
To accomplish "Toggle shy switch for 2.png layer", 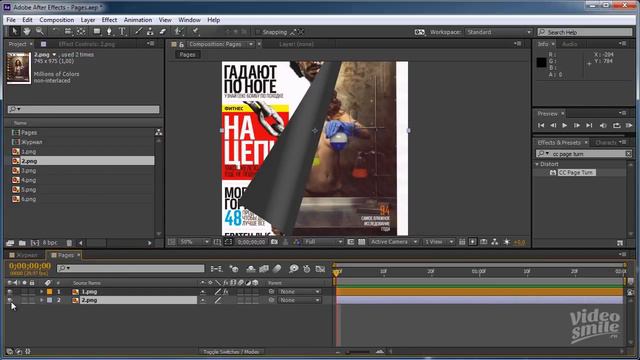I will coord(203,300).
